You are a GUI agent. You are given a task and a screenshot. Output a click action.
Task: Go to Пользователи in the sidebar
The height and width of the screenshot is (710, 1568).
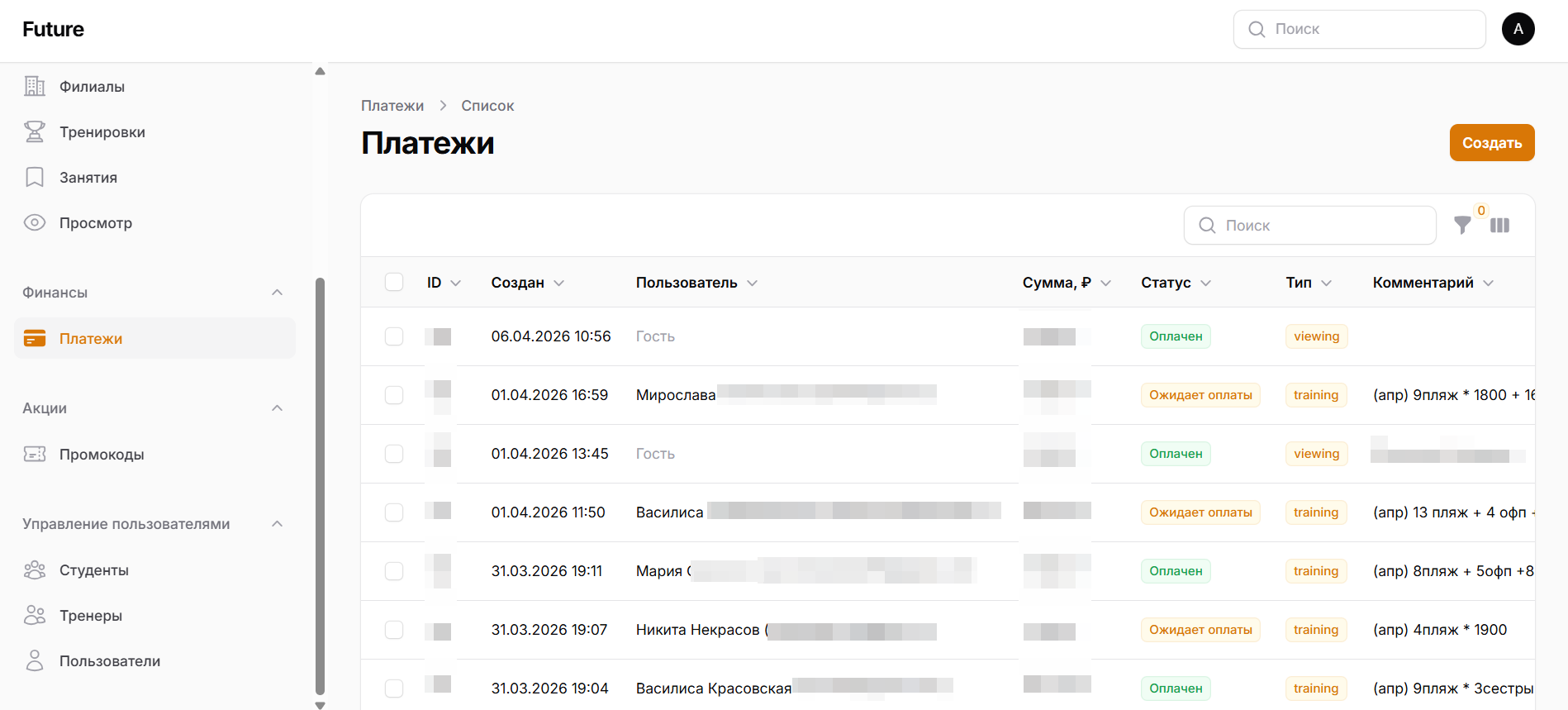110,661
